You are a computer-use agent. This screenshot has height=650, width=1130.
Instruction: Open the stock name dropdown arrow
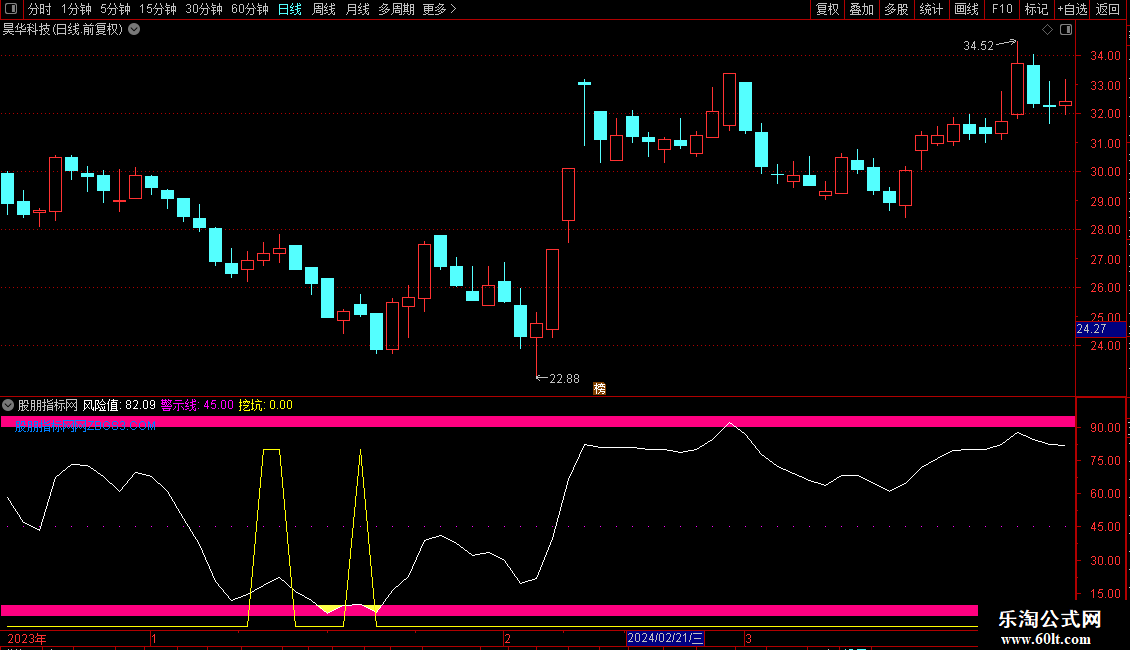[x=134, y=30]
